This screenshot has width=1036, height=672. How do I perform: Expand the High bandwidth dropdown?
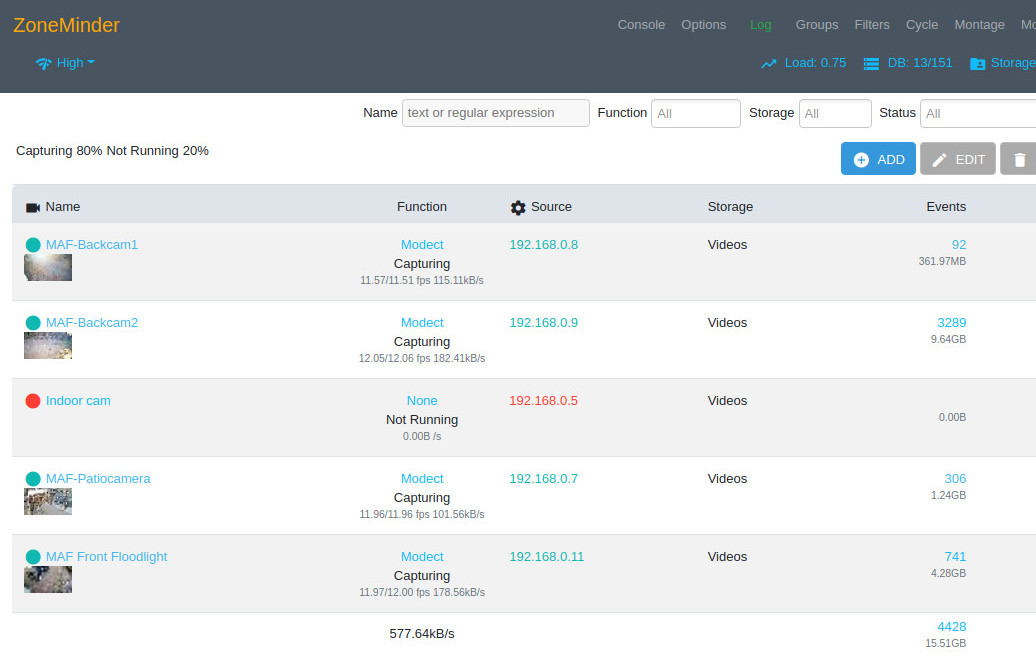coord(75,63)
